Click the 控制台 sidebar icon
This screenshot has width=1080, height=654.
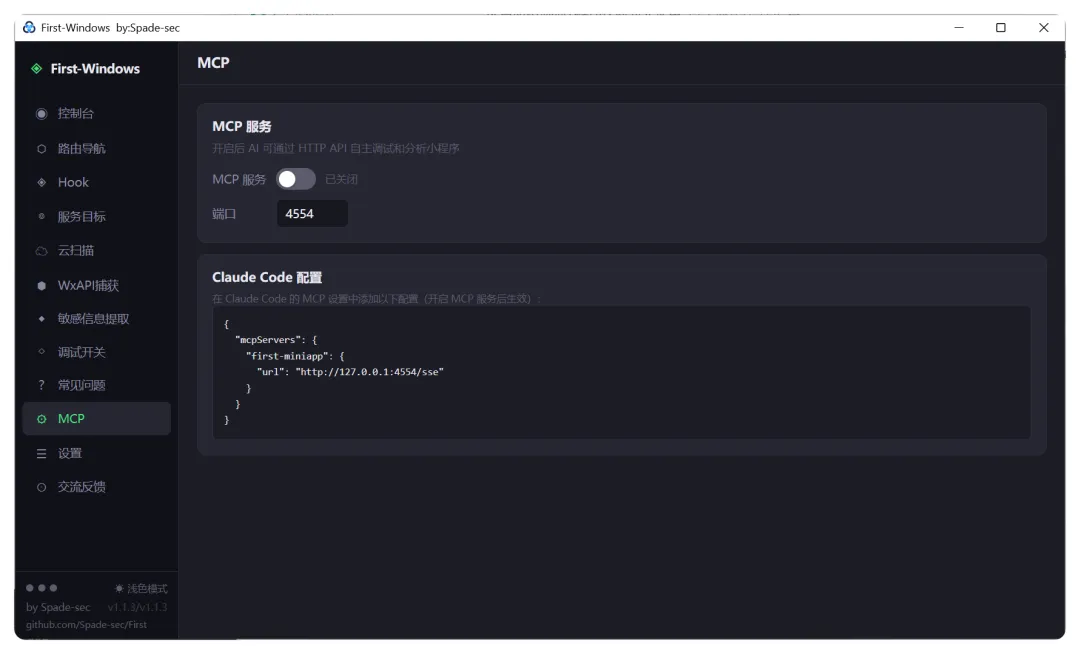[x=41, y=114]
